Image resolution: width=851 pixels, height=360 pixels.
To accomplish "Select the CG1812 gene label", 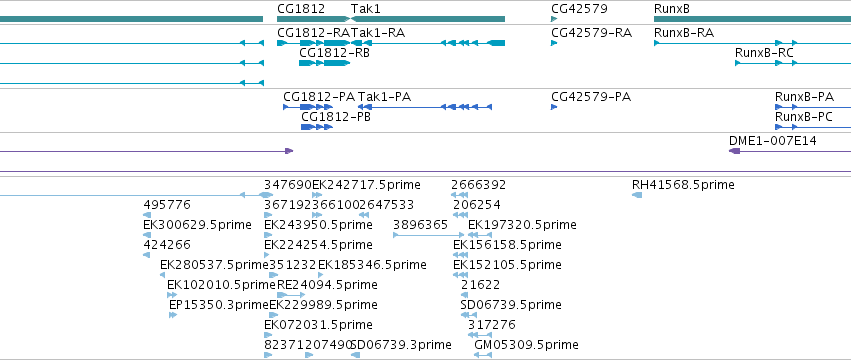I will coord(301,9).
